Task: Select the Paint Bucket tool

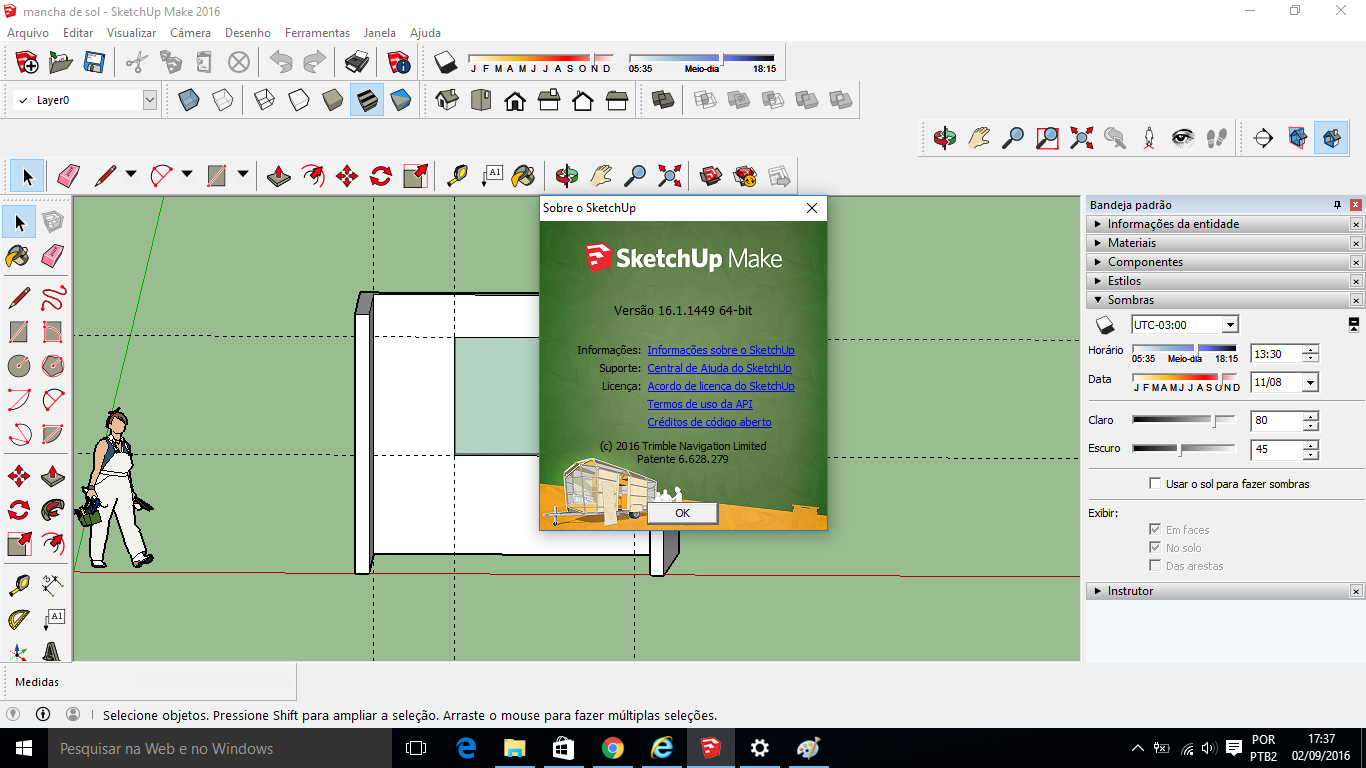Action: pos(18,256)
